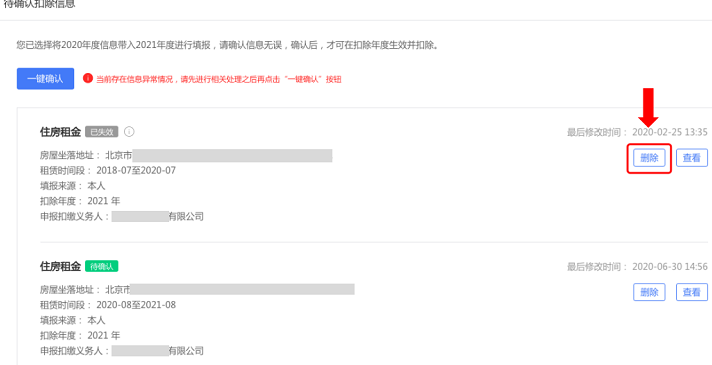Click the red abnormal-information warning text
712x365 pixels.
218,79
